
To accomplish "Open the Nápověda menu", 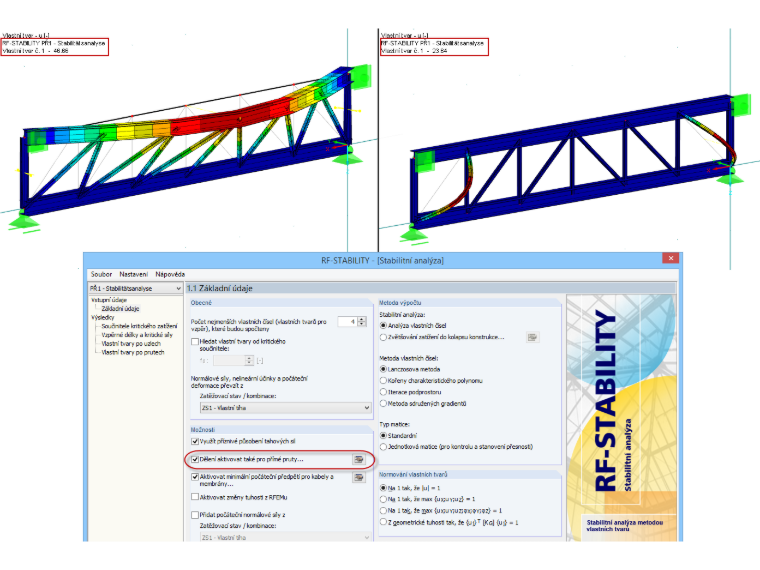I will coord(170,274).
